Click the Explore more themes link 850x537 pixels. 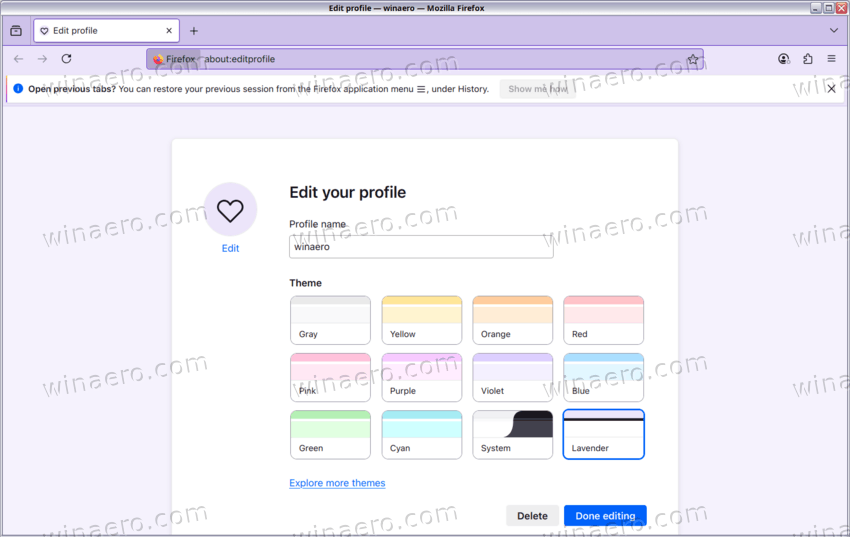(337, 483)
